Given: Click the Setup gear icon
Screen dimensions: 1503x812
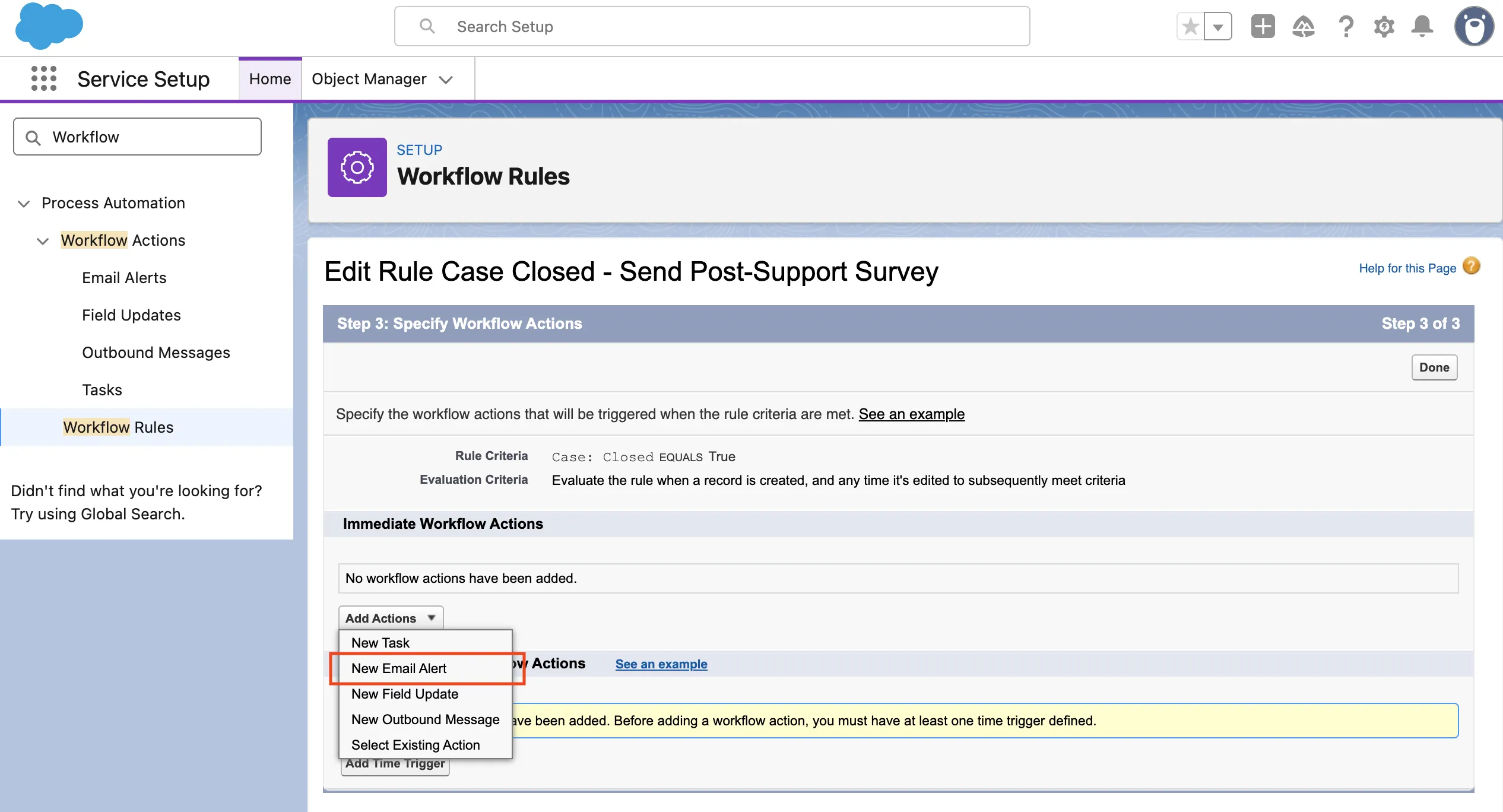Looking at the screenshot, I should [1384, 26].
